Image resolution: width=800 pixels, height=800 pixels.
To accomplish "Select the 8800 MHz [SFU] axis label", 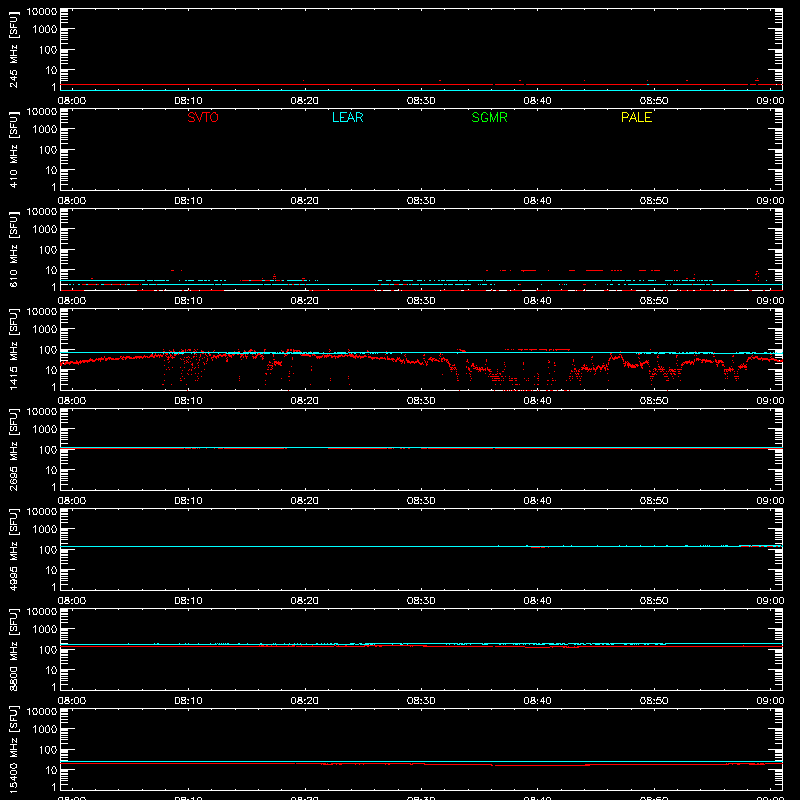I will pyautogui.click(x=14, y=650).
